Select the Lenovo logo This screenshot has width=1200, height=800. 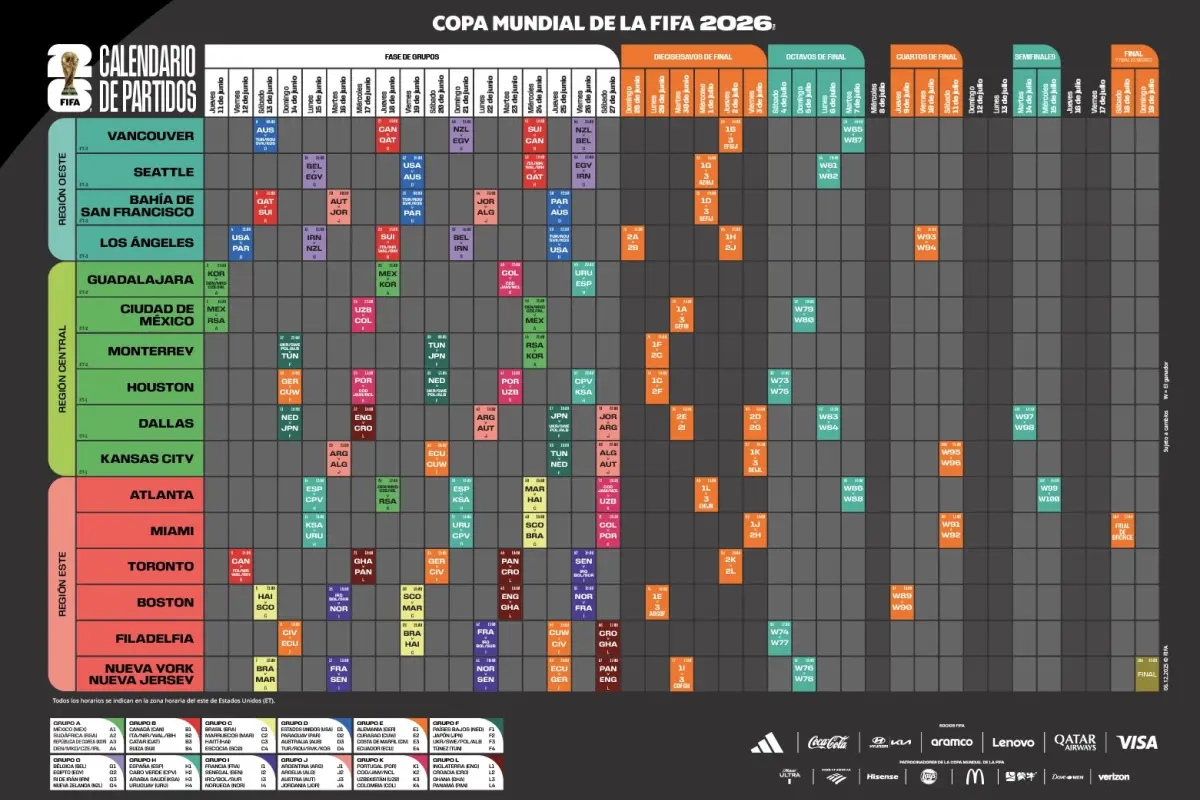pyautogui.click(x=1013, y=742)
